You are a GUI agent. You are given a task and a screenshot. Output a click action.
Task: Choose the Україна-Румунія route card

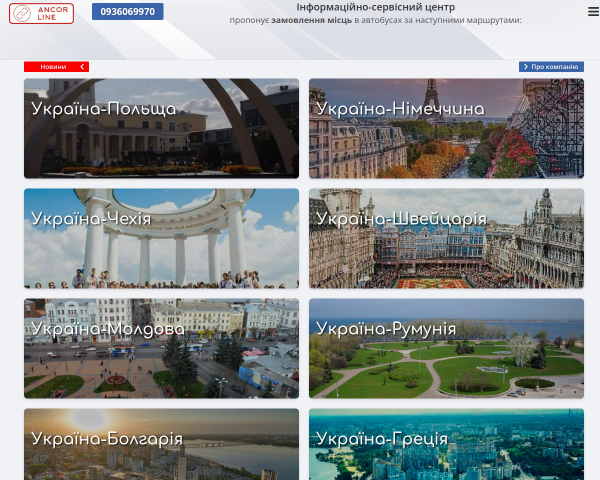click(x=447, y=348)
